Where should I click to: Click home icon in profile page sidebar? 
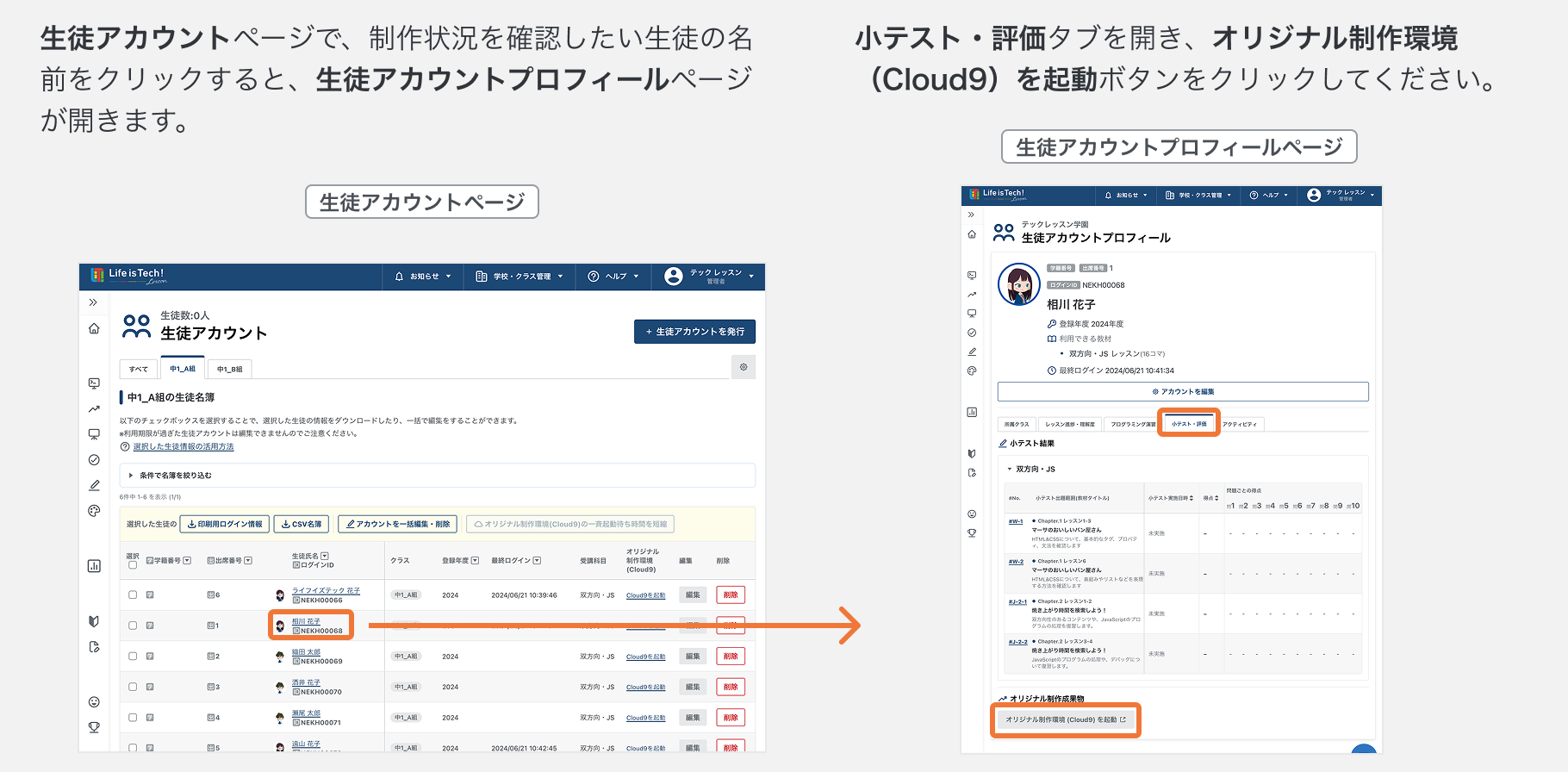tap(972, 234)
